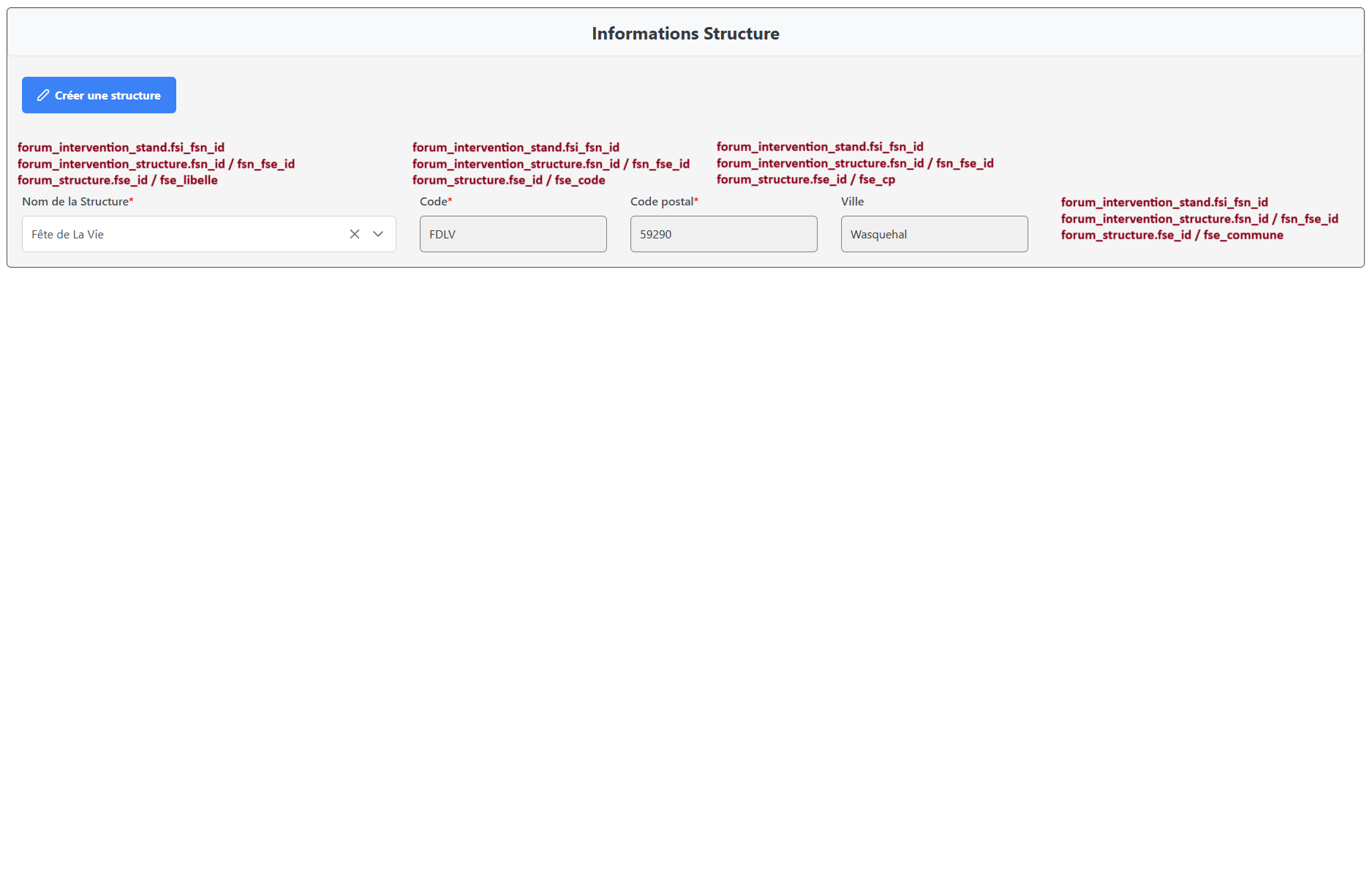Click the Informations Structure heading
1372x876 pixels.
click(x=685, y=34)
